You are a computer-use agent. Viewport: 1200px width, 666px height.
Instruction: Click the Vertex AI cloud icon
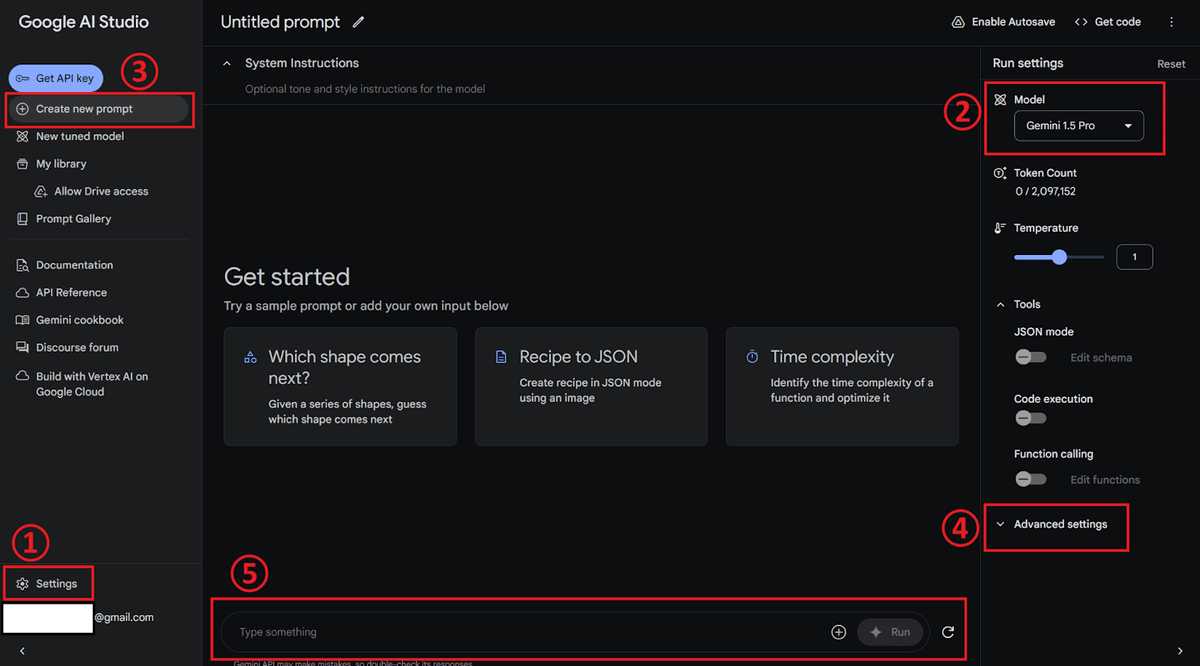(x=23, y=377)
